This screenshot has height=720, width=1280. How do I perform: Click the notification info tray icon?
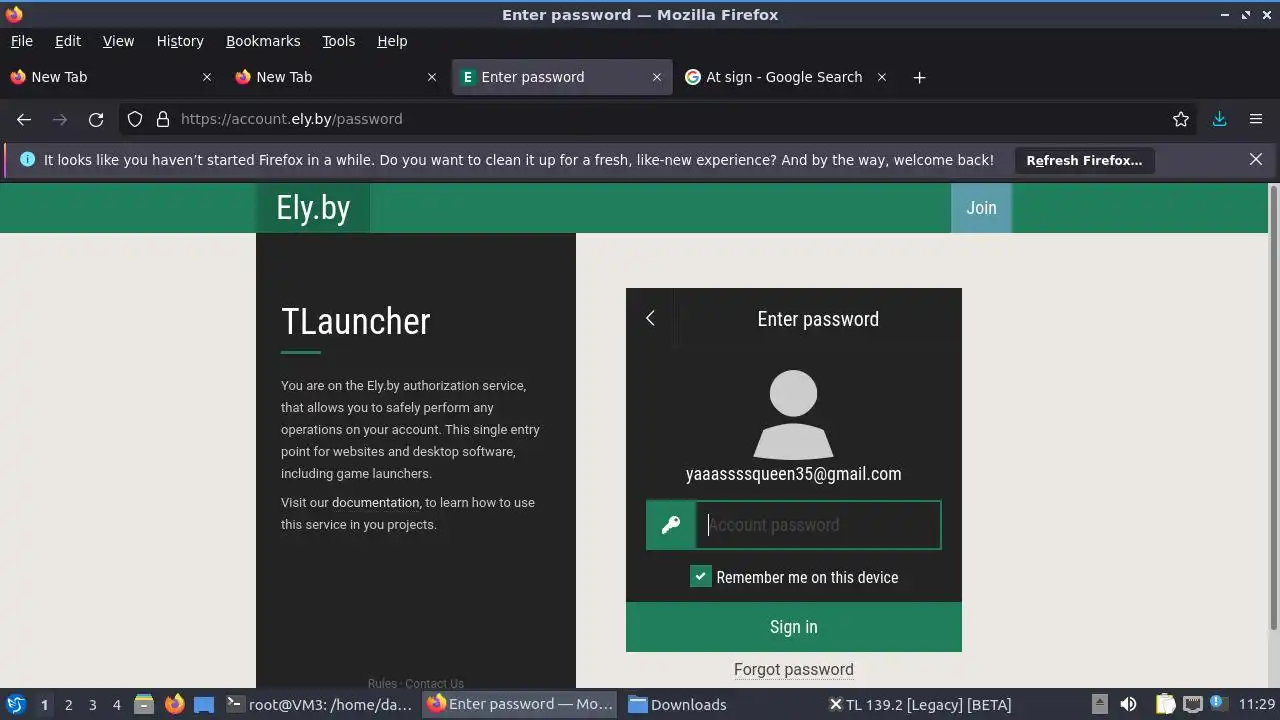1218,704
